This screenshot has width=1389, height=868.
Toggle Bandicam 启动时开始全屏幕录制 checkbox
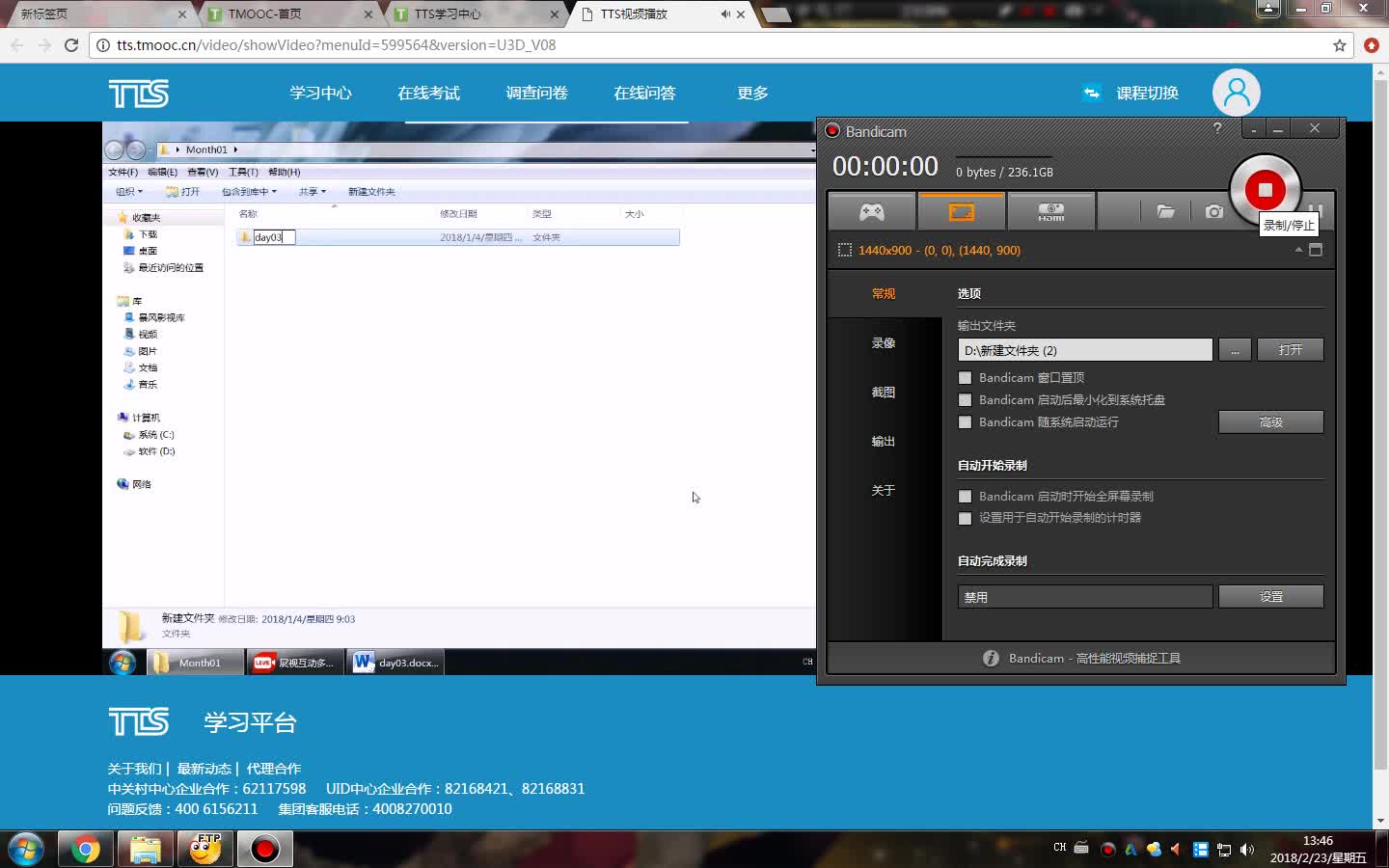pos(965,497)
